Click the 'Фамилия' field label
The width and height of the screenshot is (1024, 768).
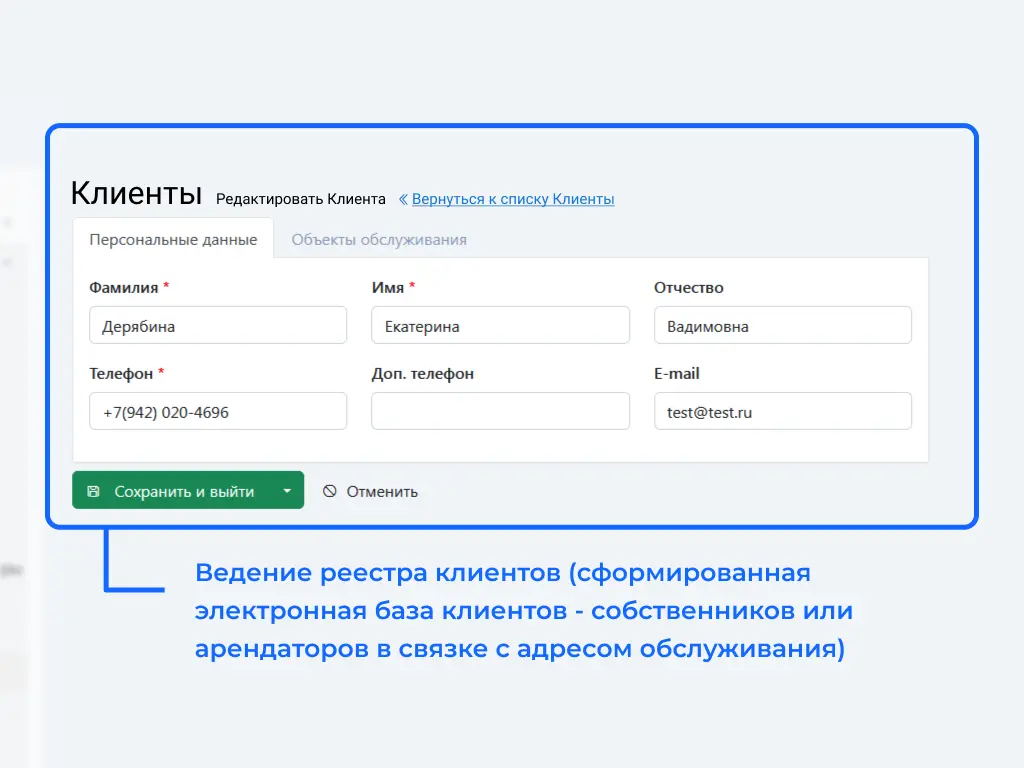point(123,288)
